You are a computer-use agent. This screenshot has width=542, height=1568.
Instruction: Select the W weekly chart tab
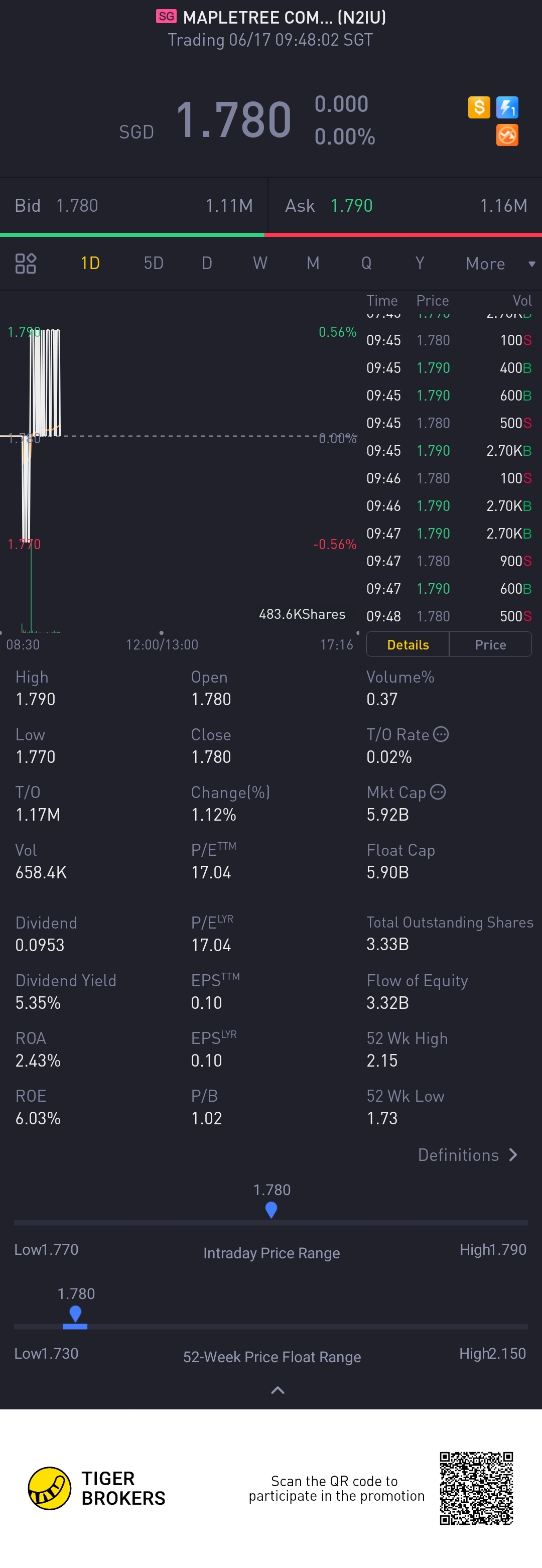pyautogui.click(x=260, y=264)
